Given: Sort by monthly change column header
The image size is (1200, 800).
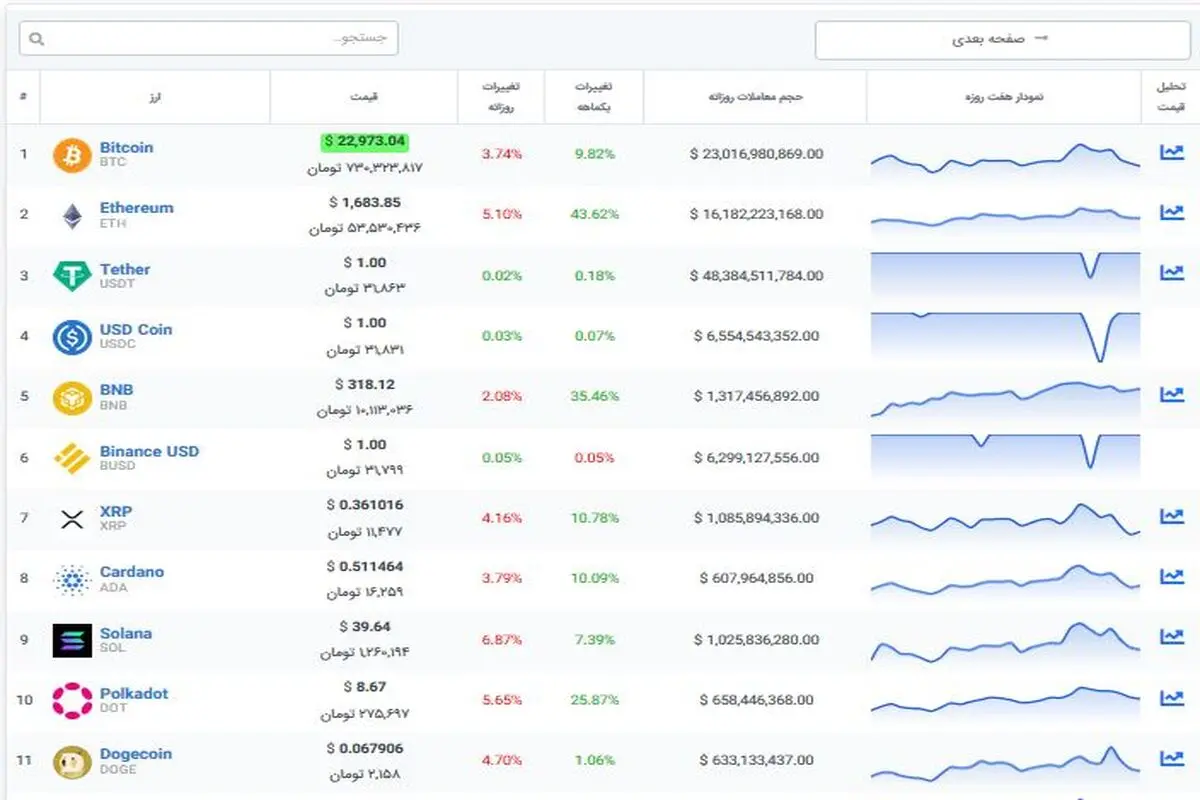Looking at the screenshot, I should [594, 97].
